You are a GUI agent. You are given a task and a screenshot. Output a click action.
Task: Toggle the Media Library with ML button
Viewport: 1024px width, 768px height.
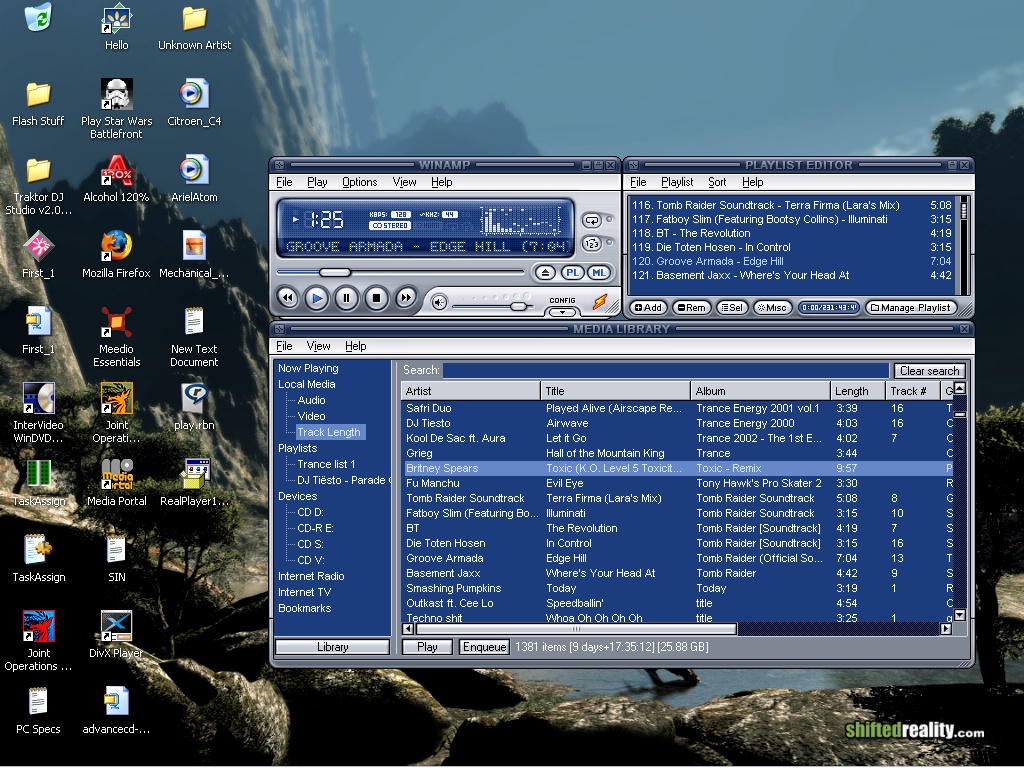click(x=598, y=273)
